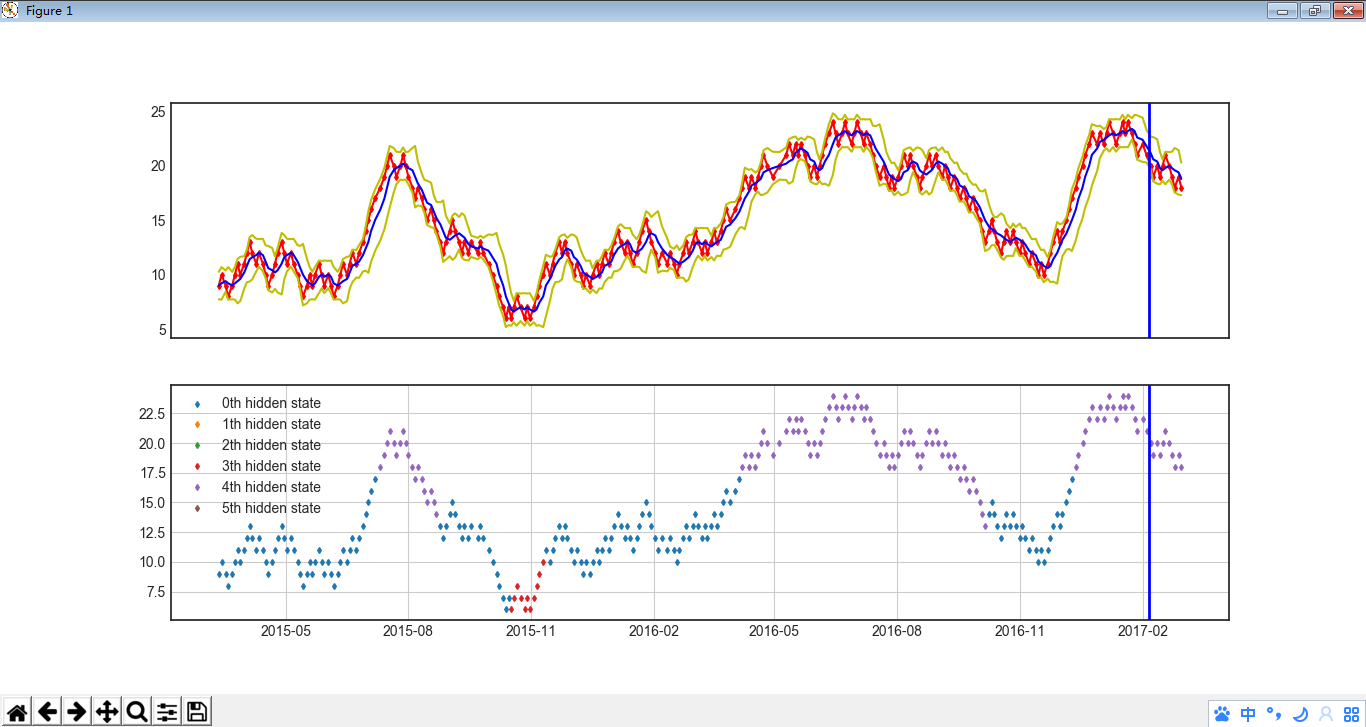Open the IME toolbox grid icon
Viewport: 1366px width, 727px height.
coord(1351,714)
